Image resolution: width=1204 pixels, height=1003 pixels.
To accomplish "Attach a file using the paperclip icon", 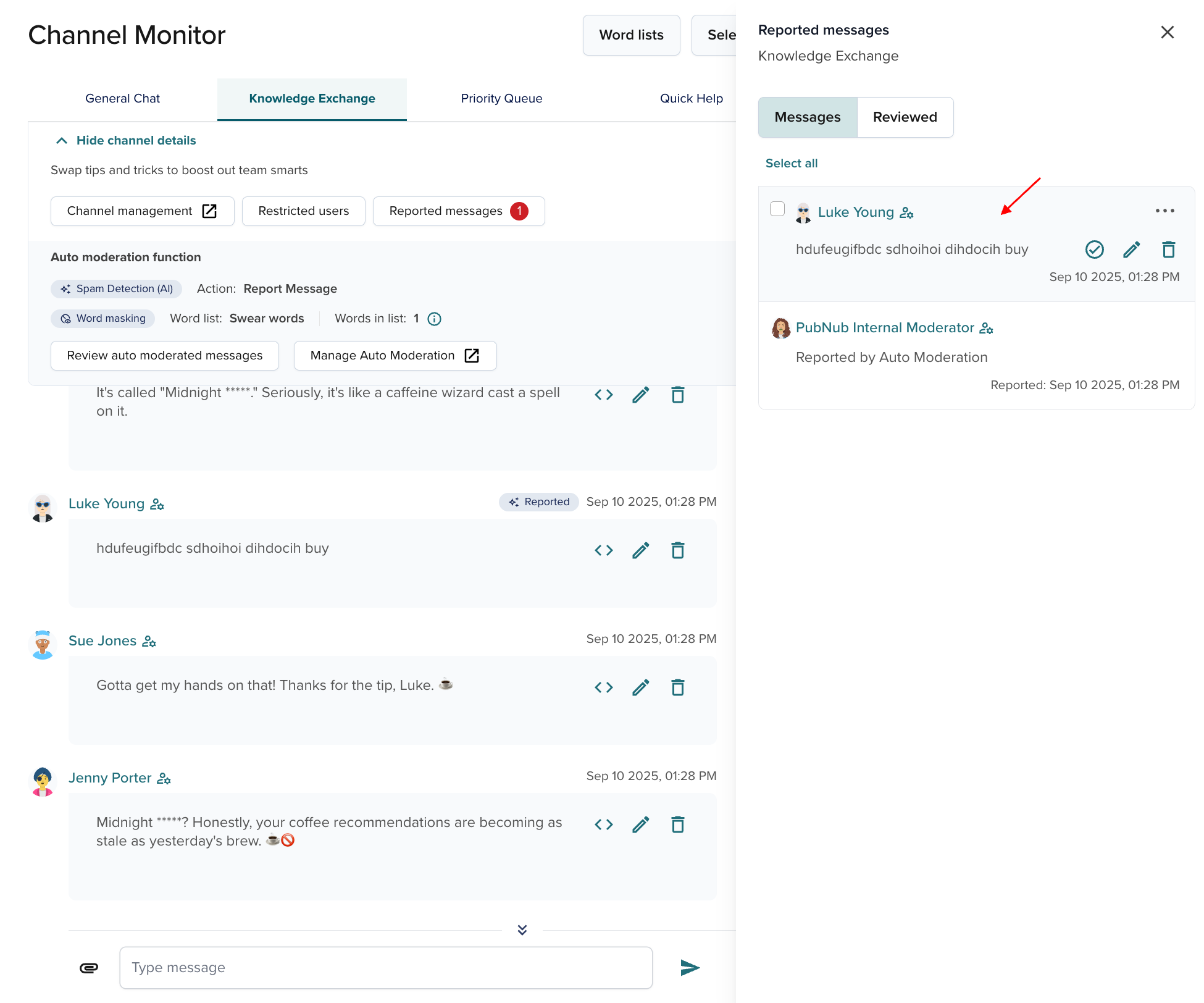I will (x=89, y=968).
